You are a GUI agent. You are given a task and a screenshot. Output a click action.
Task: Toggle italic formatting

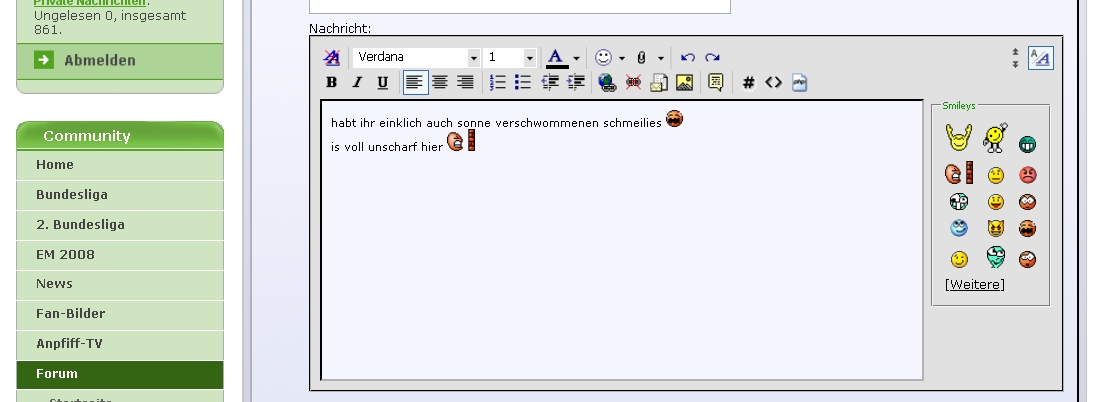[357, 83]
